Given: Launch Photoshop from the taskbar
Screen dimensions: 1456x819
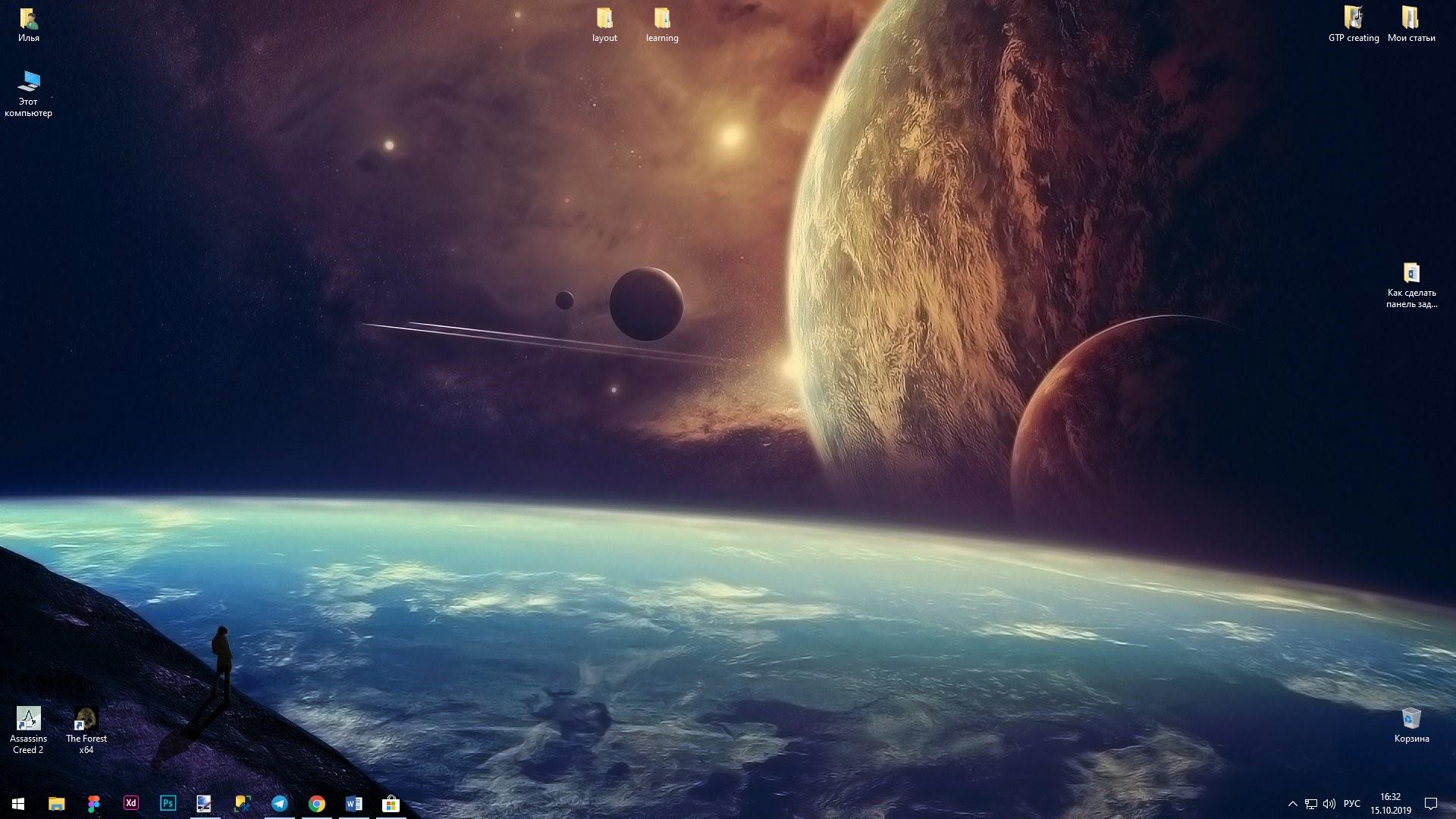Looking at the screenshot, I should [168, 803].
